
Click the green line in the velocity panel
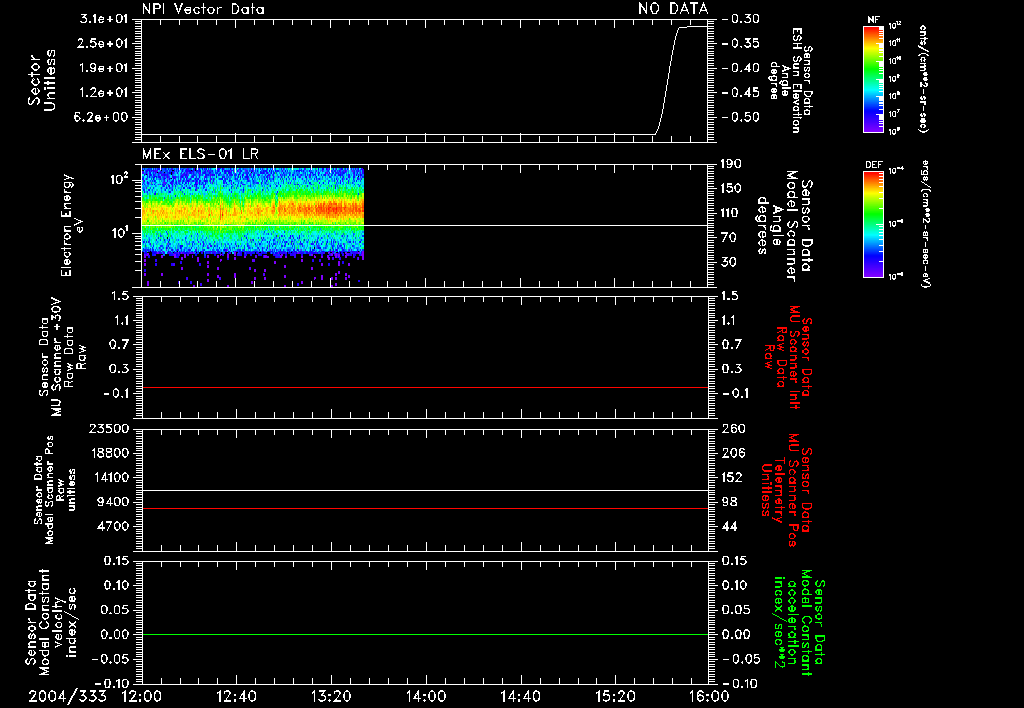coord(425,634)
